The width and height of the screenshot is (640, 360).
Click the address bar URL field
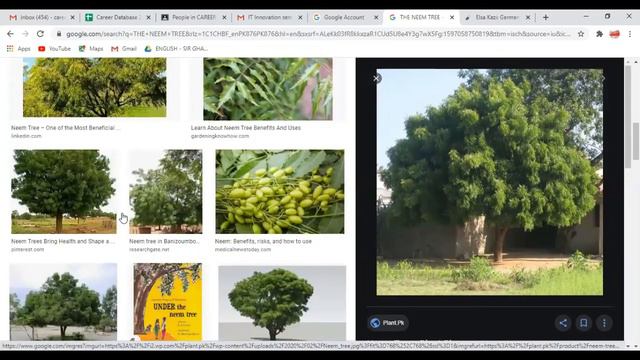tap(318, 34)
